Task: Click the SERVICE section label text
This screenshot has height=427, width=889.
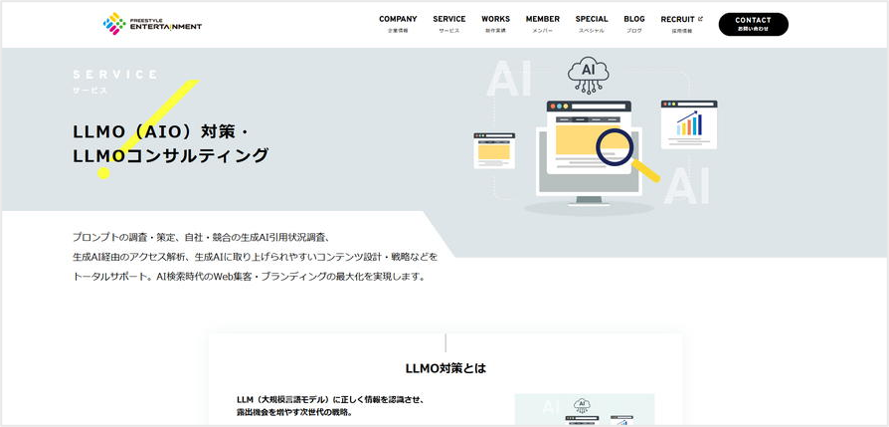Action: coord(115,74)
